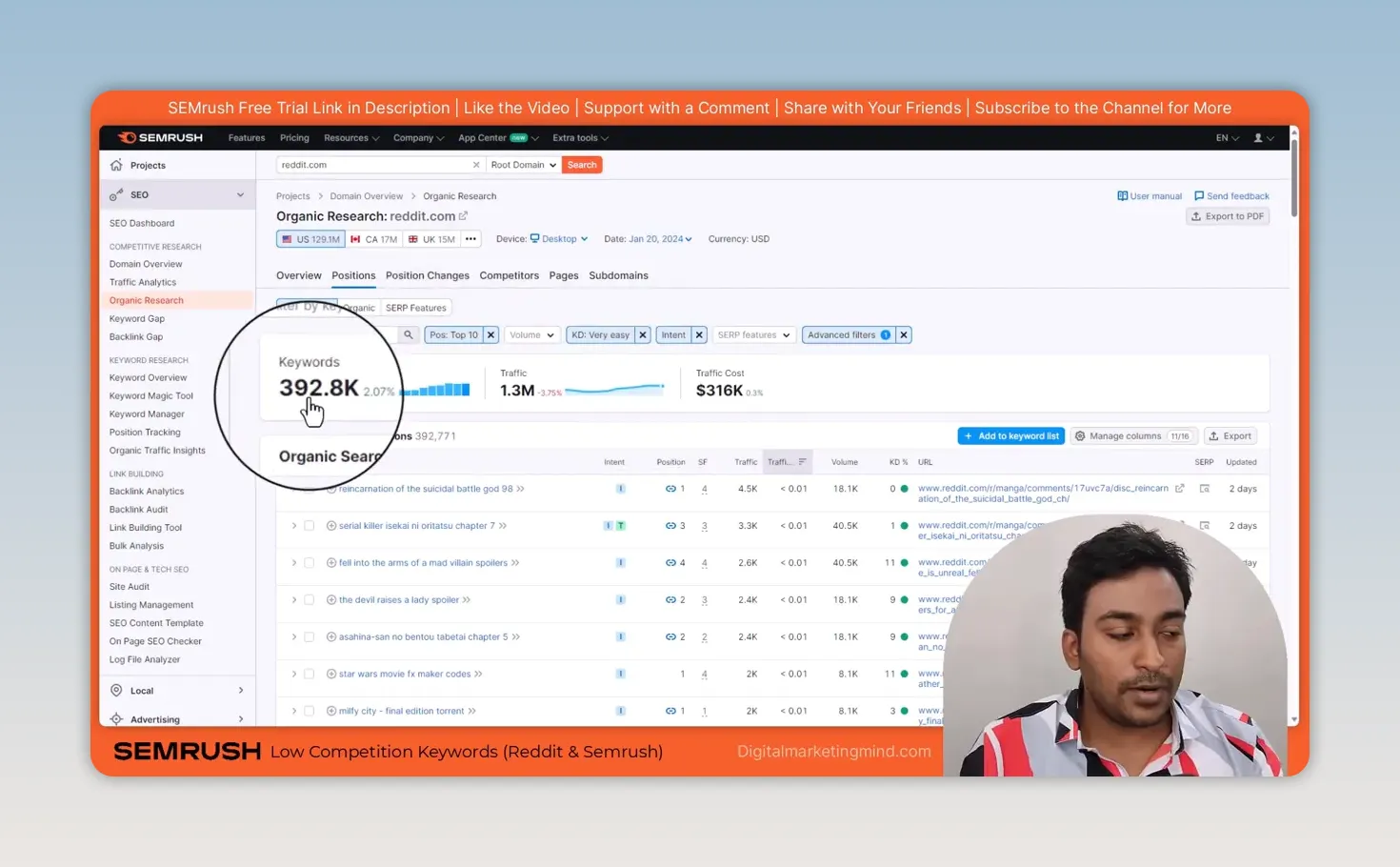Open the external link icon after the reincarnation URL
1400x867 pixels.
point(1179,489)
